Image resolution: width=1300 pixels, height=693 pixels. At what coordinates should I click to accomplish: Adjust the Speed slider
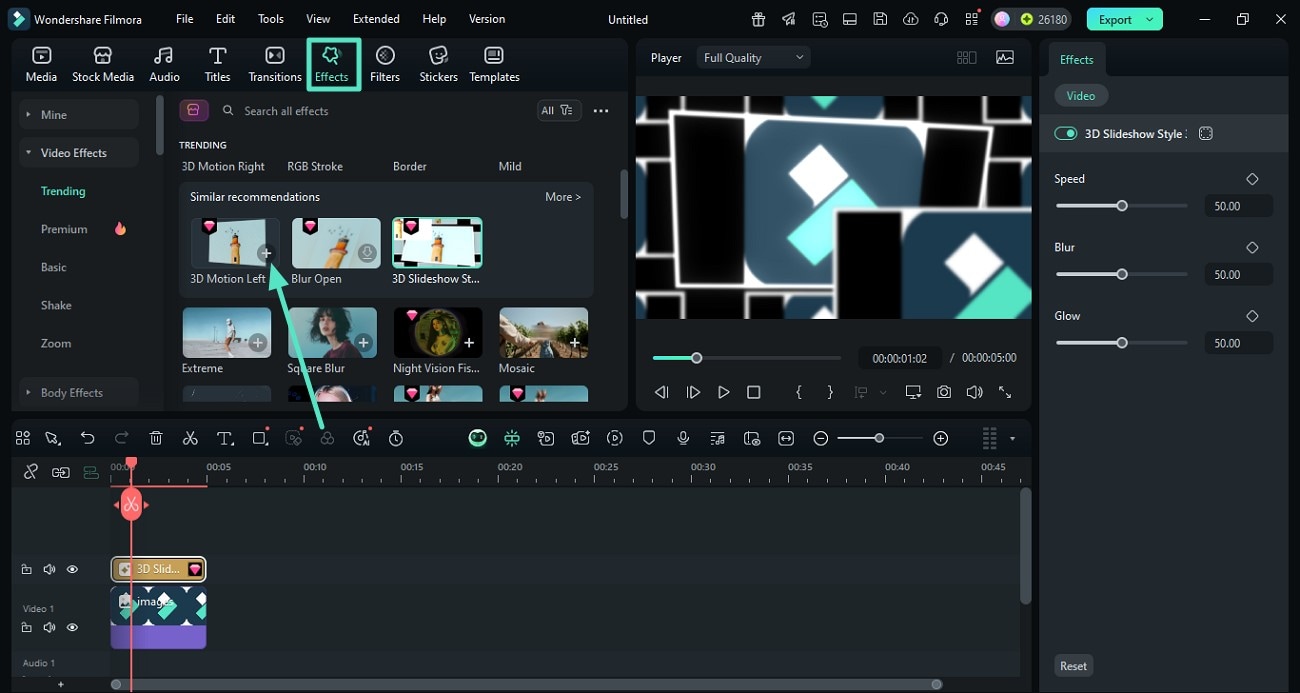1122,206
